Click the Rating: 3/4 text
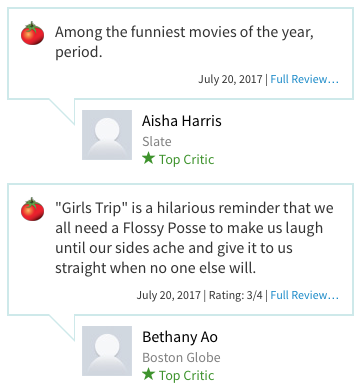Viewport: 361px width, 392px height. pos(236,295)
